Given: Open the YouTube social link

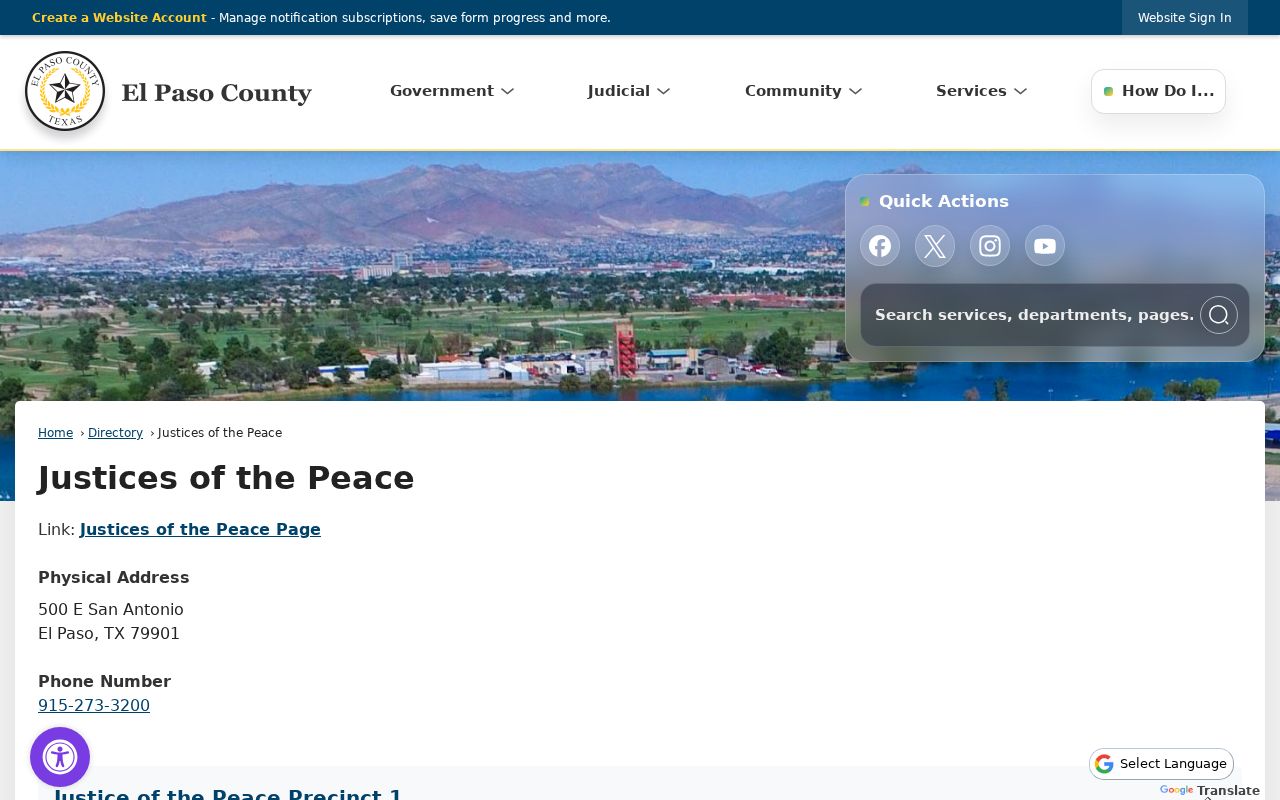Looking at the screenshot, I should pyautogui.click(x=1045, y=246).
